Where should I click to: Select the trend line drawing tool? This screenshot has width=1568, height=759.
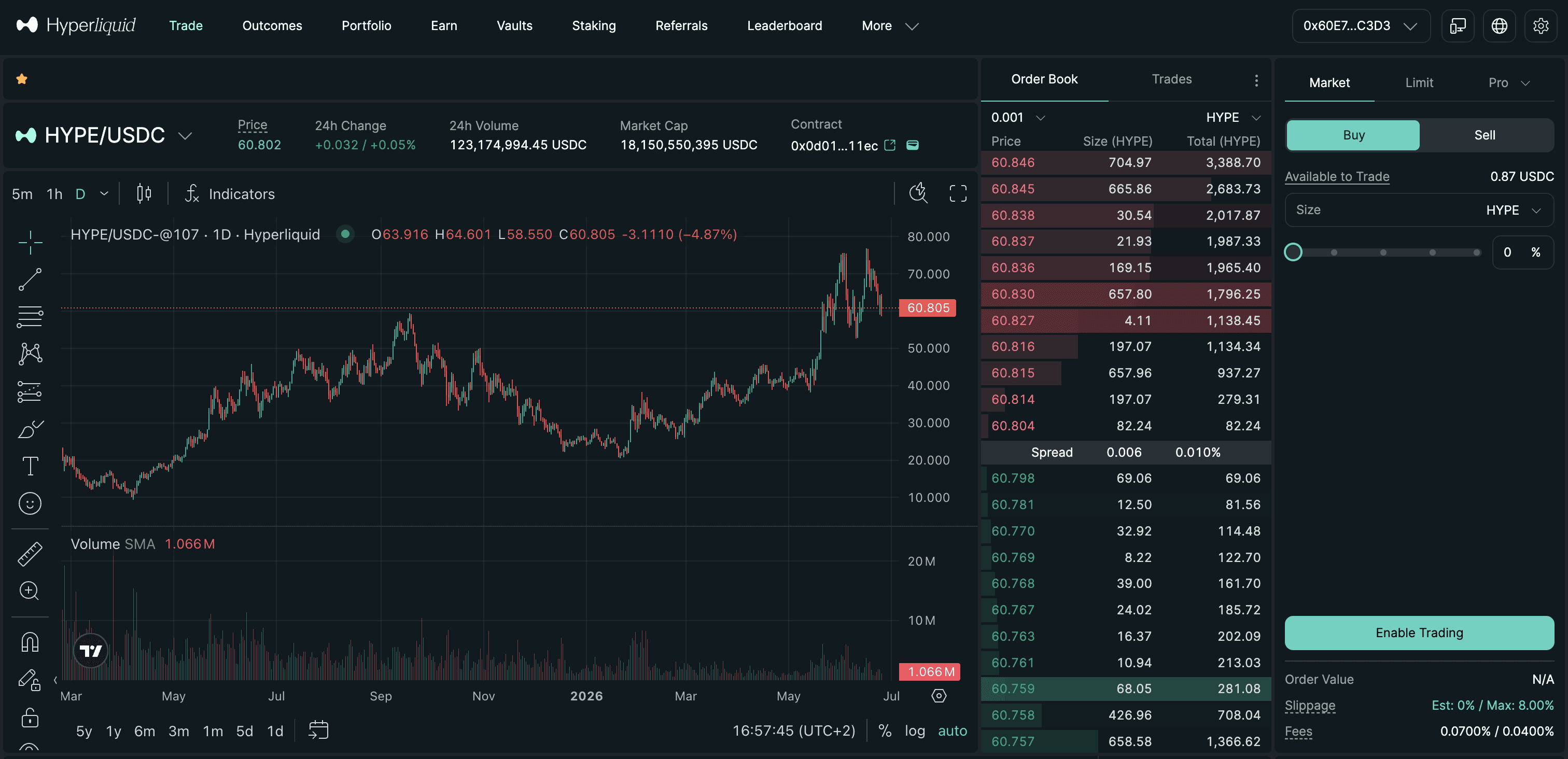point(30,279)
